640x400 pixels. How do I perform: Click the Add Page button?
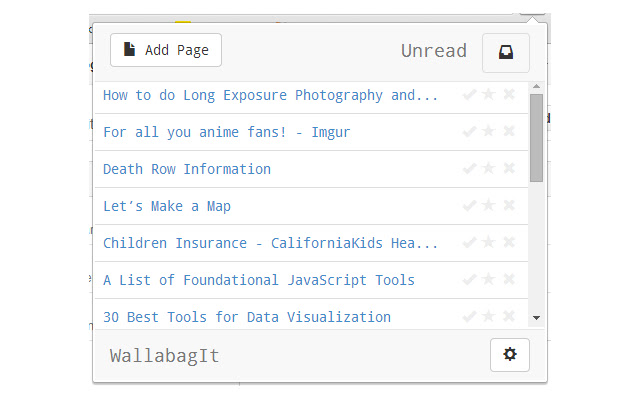pyautogui.click(x=166, y=50)
